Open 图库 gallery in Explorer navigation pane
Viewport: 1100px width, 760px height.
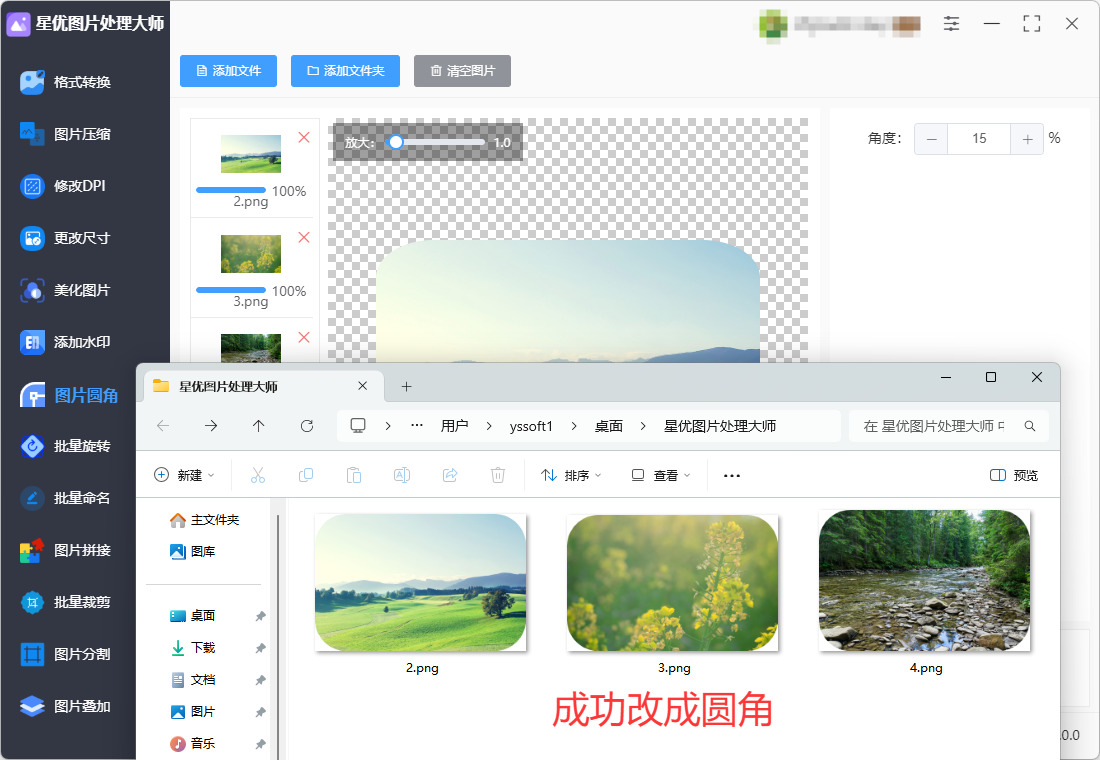point(194,552)
